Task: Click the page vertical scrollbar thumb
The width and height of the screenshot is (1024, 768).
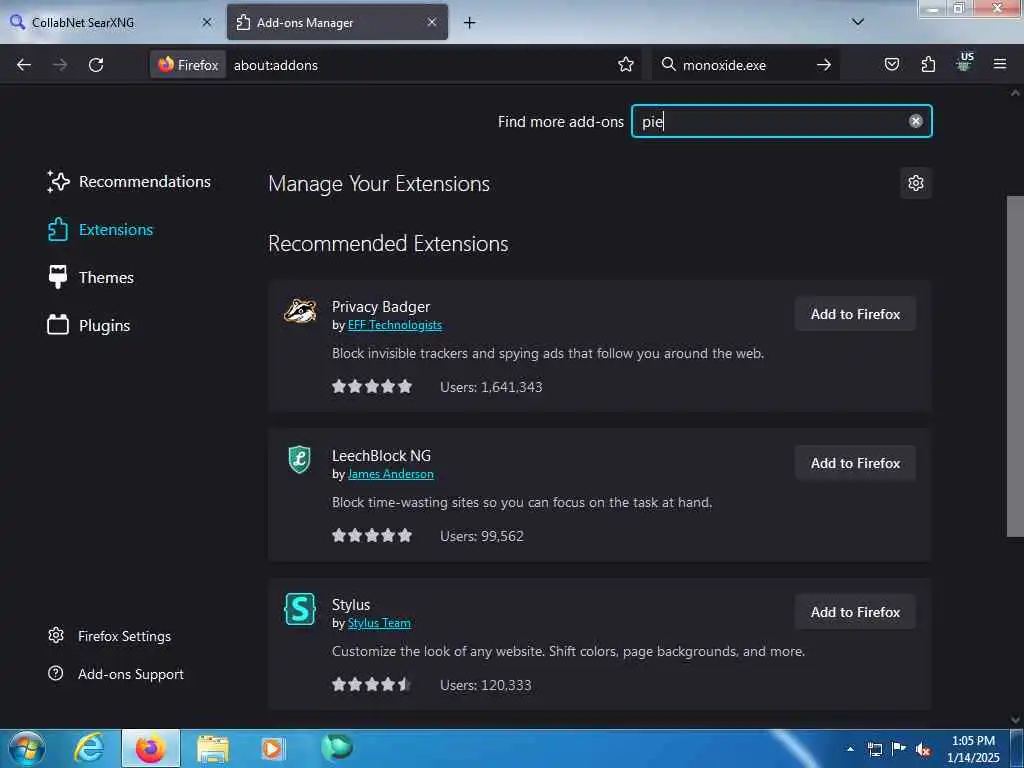Action: pyautogui.click(x=1015, y=366)
